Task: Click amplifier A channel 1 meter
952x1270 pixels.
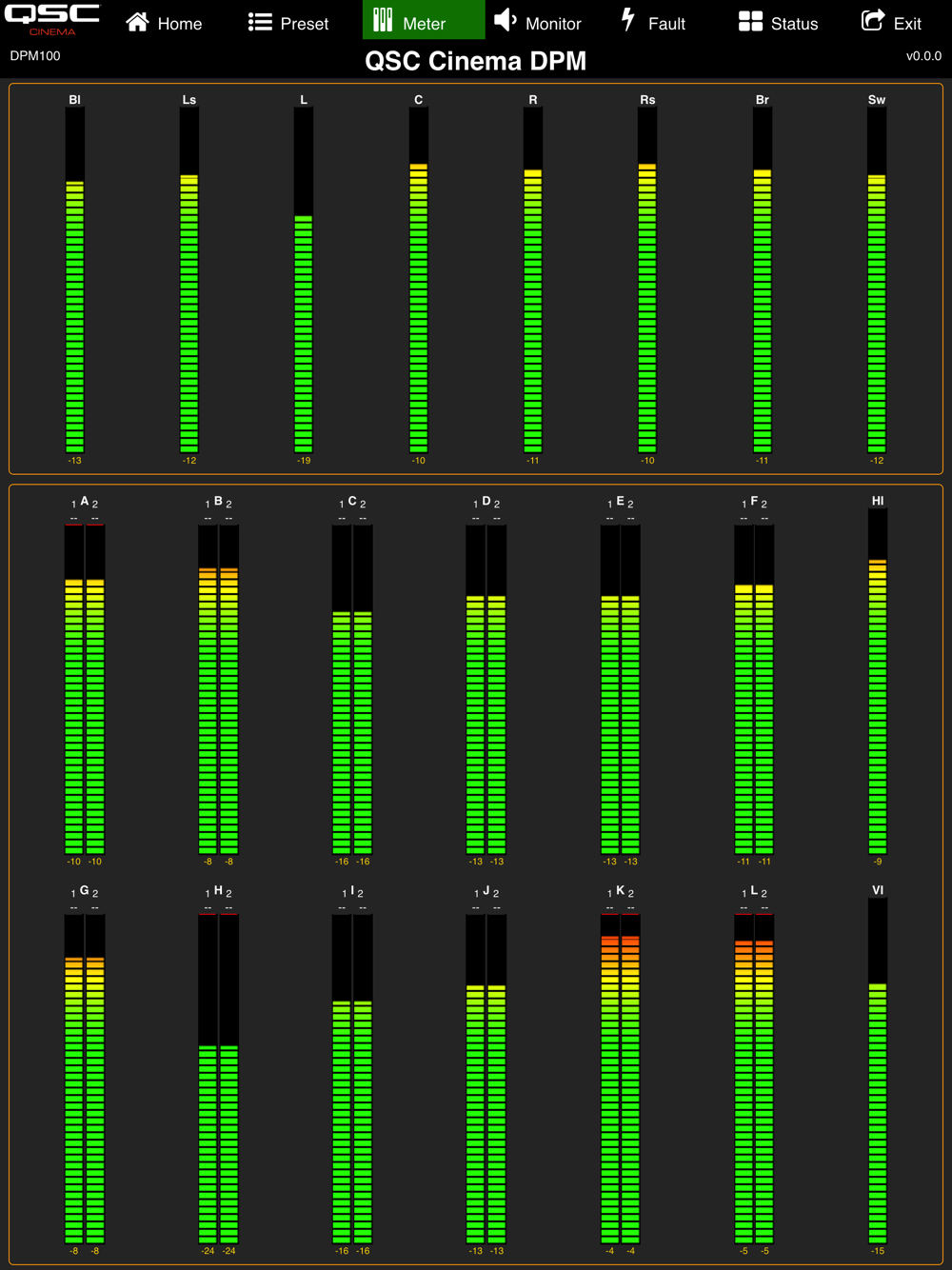Action: point(74,688)
